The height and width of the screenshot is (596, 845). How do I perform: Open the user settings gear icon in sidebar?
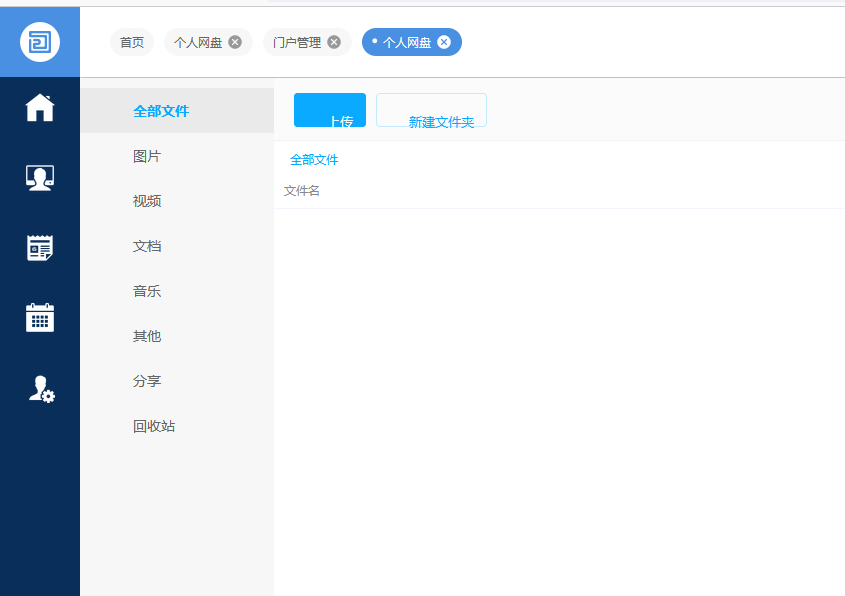41,389
